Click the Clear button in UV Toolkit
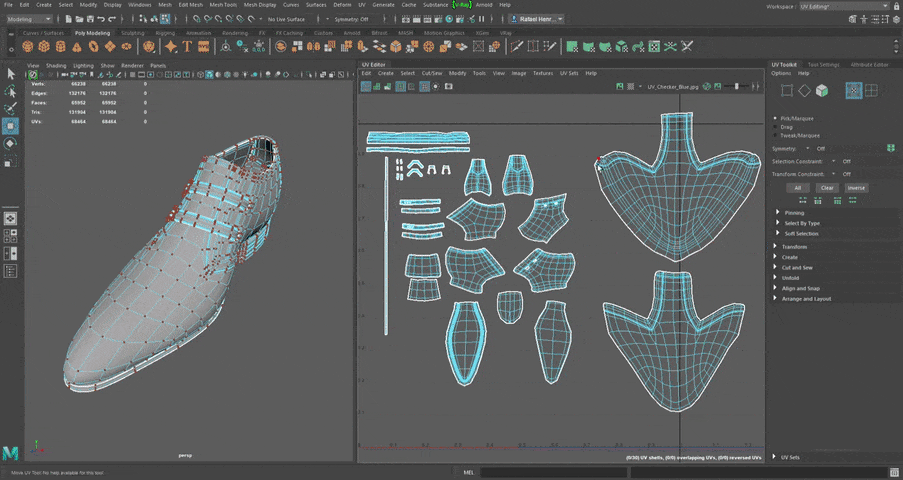 point(827,187)
